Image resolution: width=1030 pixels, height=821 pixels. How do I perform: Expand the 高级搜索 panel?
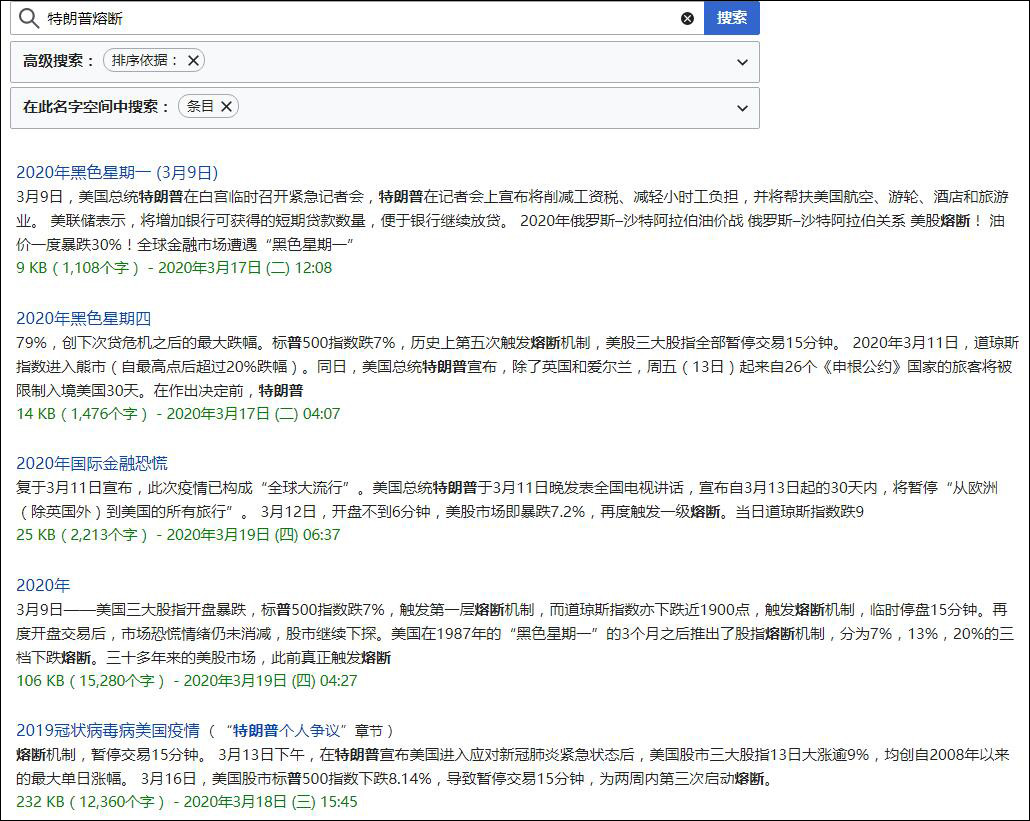point(742,62)
